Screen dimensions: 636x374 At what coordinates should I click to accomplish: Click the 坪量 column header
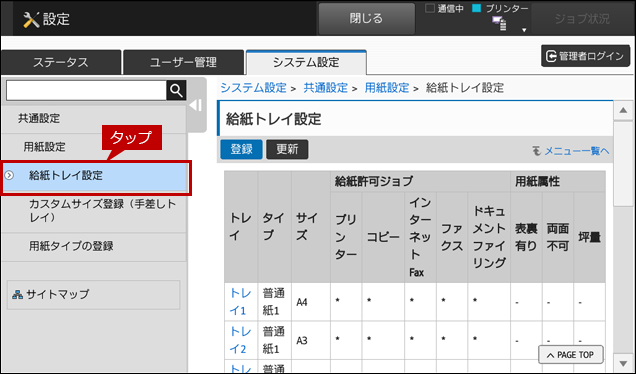pyautogui.click(x=589, y=237)
